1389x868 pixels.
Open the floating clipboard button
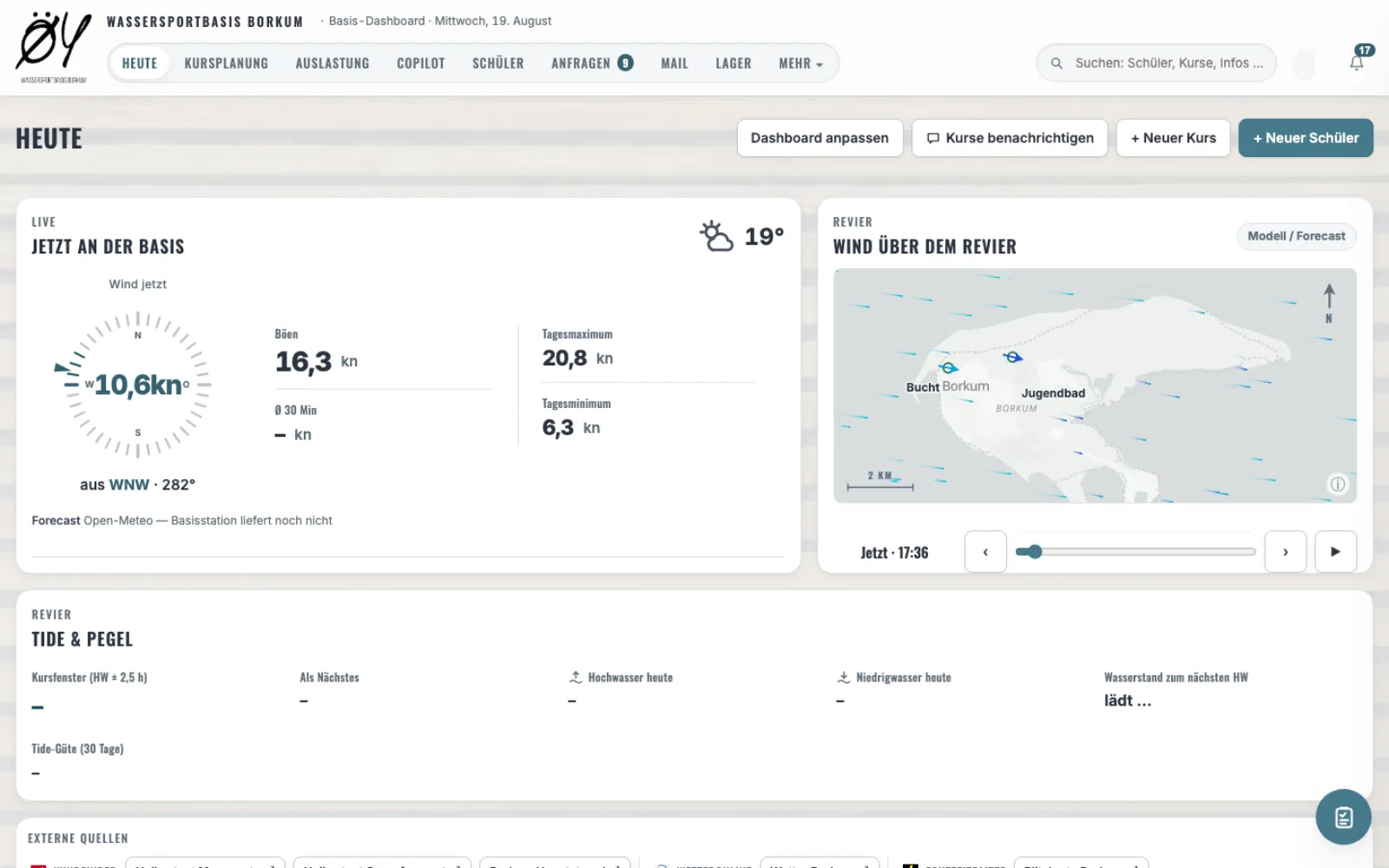tap(1343, 817)
